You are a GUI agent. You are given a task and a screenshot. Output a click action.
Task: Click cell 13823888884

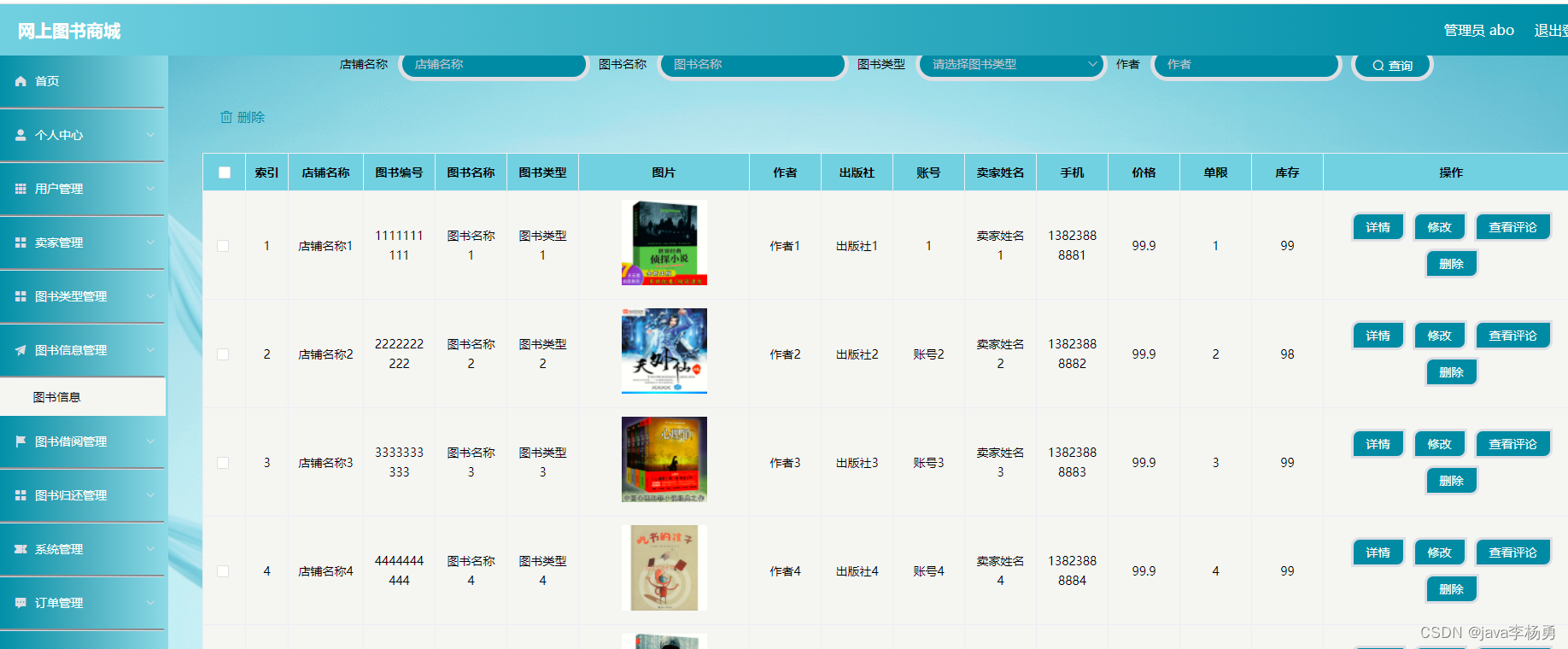tap(1072, 571)
